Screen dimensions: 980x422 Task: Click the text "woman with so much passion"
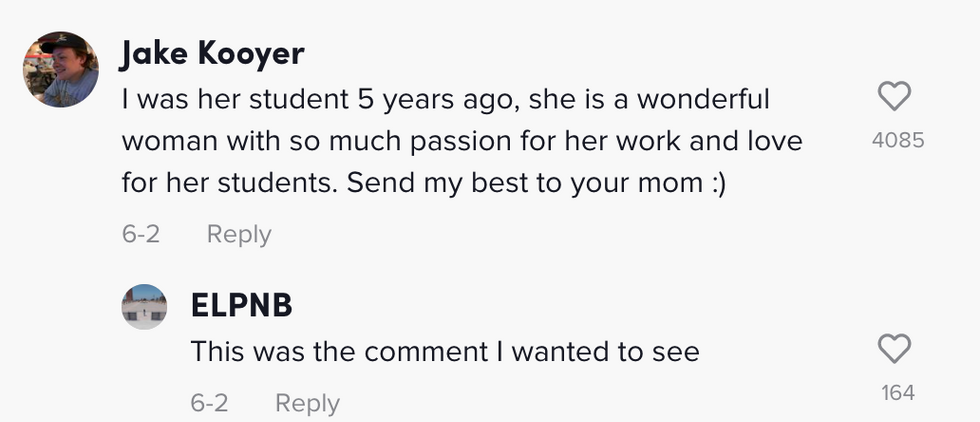(x=295, y=141)
